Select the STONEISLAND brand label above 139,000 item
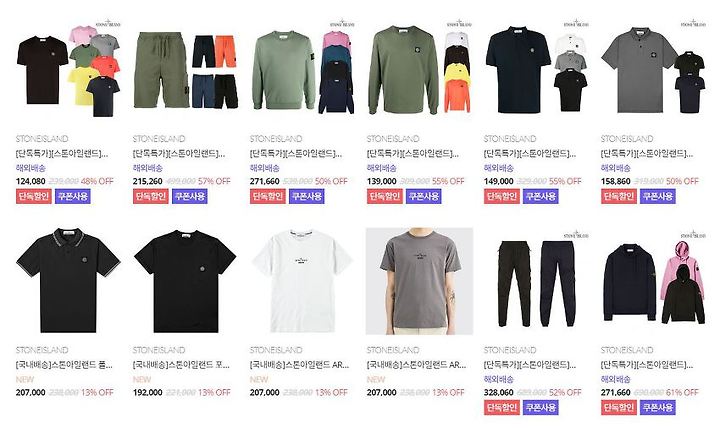Image resolution: width=720 pixels, height=428 pixels. pyautogui.click(x=393, y=139)
